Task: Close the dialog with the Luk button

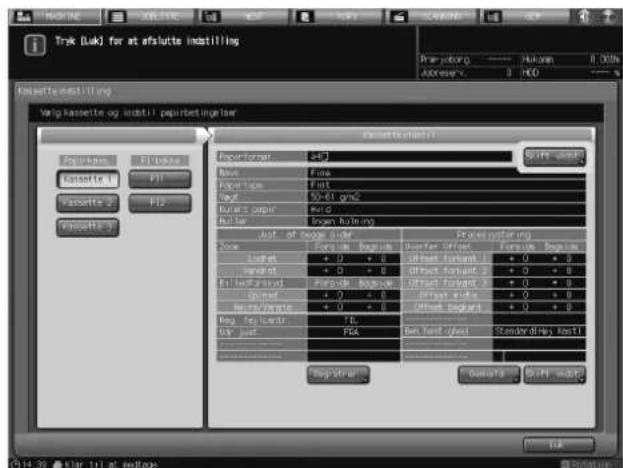Action: click(559, 445)
